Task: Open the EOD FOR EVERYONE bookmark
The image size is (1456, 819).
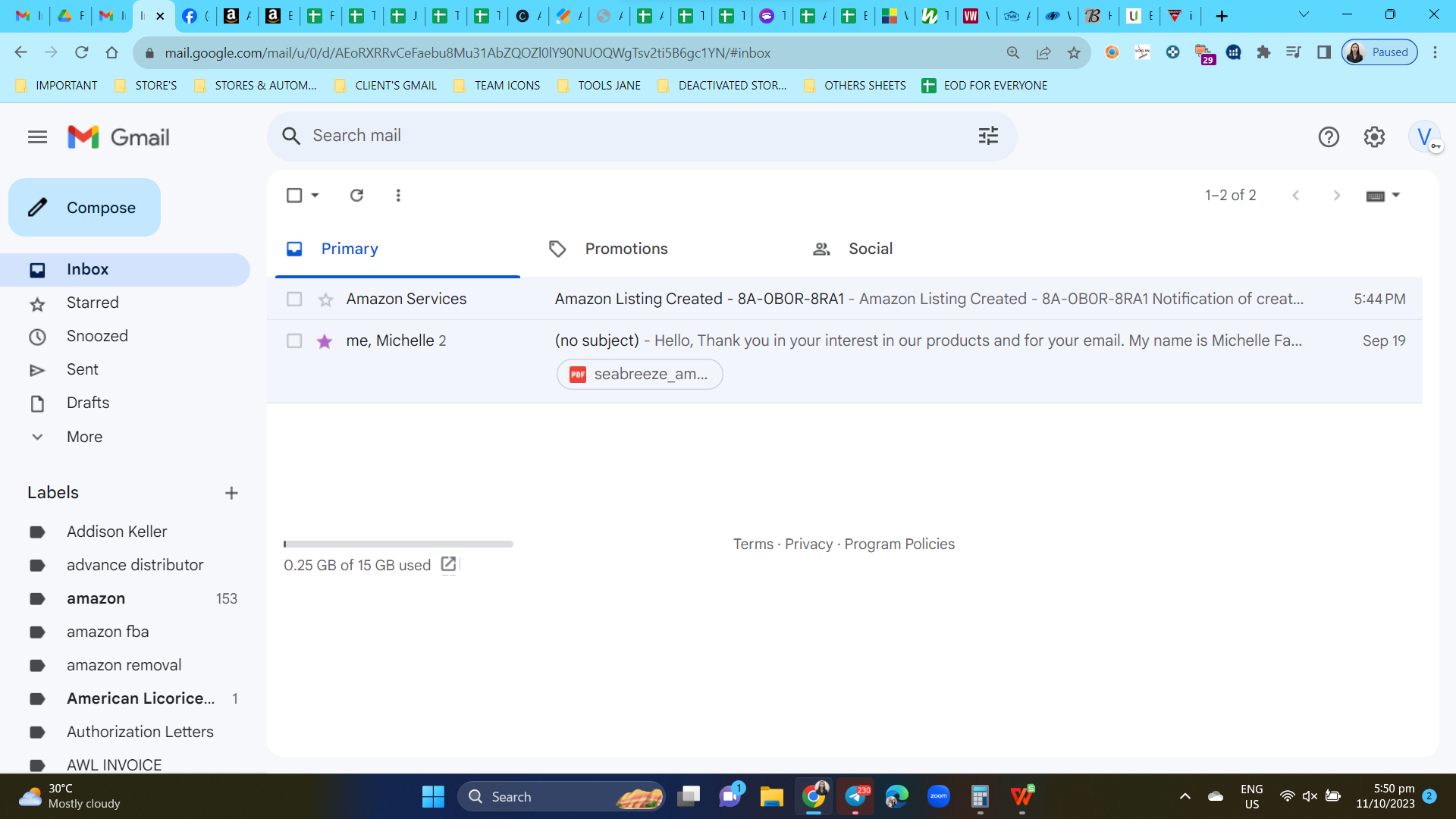Action: [x=984, y=86]
